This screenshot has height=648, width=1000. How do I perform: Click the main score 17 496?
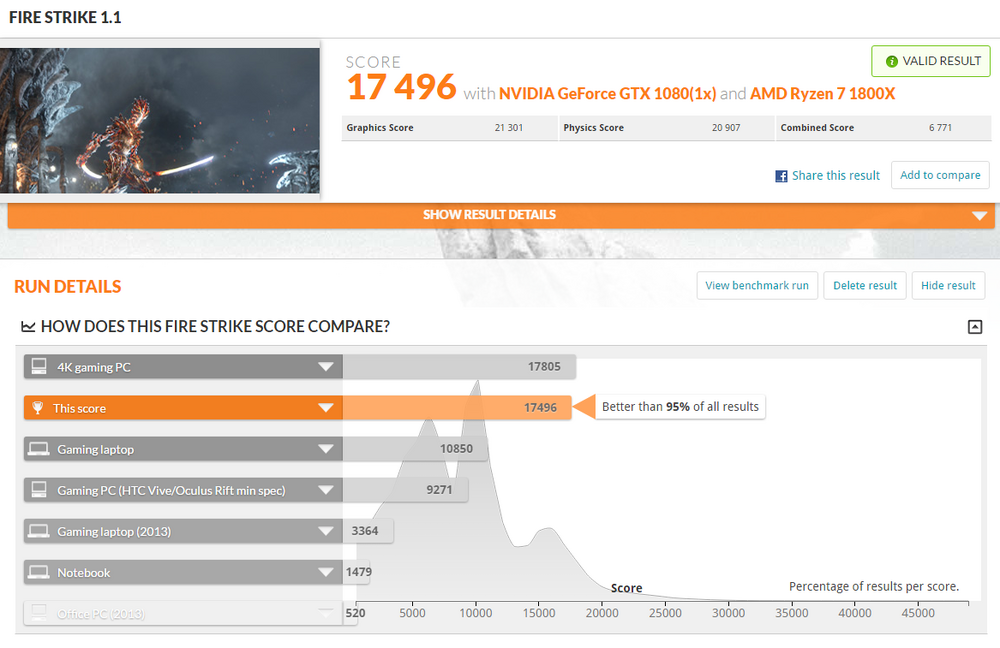pos(401,87)
